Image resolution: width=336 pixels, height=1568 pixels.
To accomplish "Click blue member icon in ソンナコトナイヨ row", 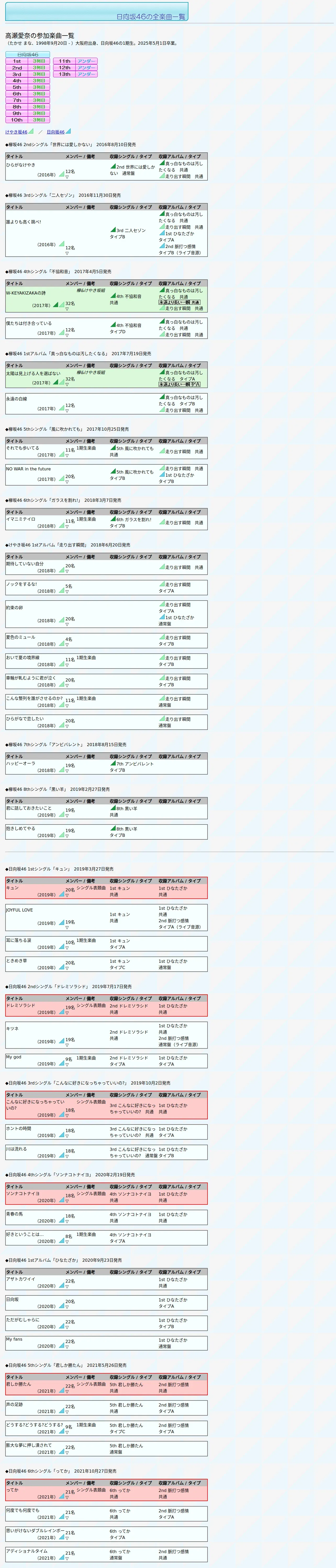I will [x=61, y=1200].
